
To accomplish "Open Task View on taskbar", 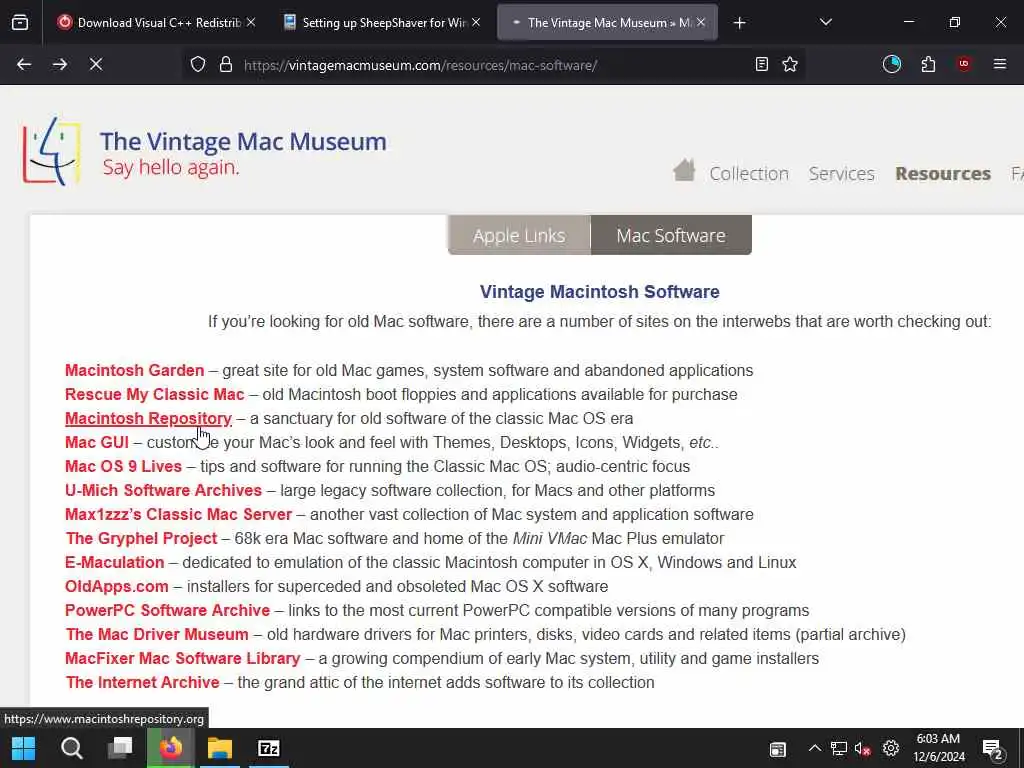I will (x=120, y=748).
